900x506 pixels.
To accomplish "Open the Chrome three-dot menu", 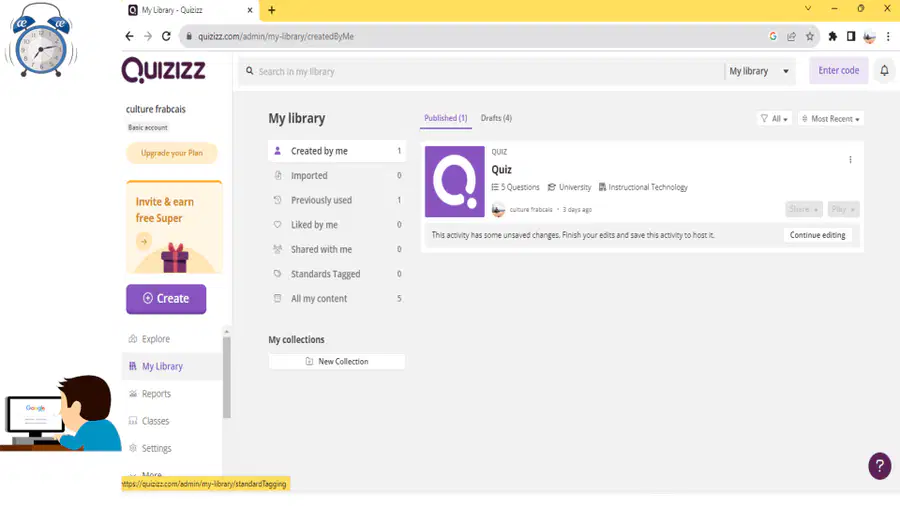I will click(x=888, y=36).
